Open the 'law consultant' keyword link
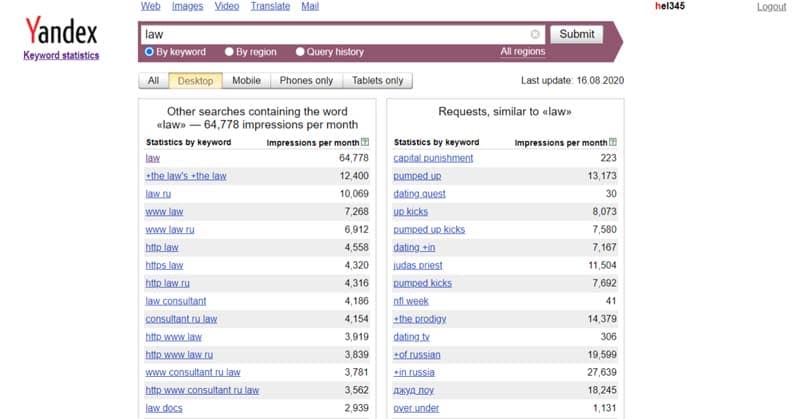This screenshot has height=419, width=800. (176, 301)
